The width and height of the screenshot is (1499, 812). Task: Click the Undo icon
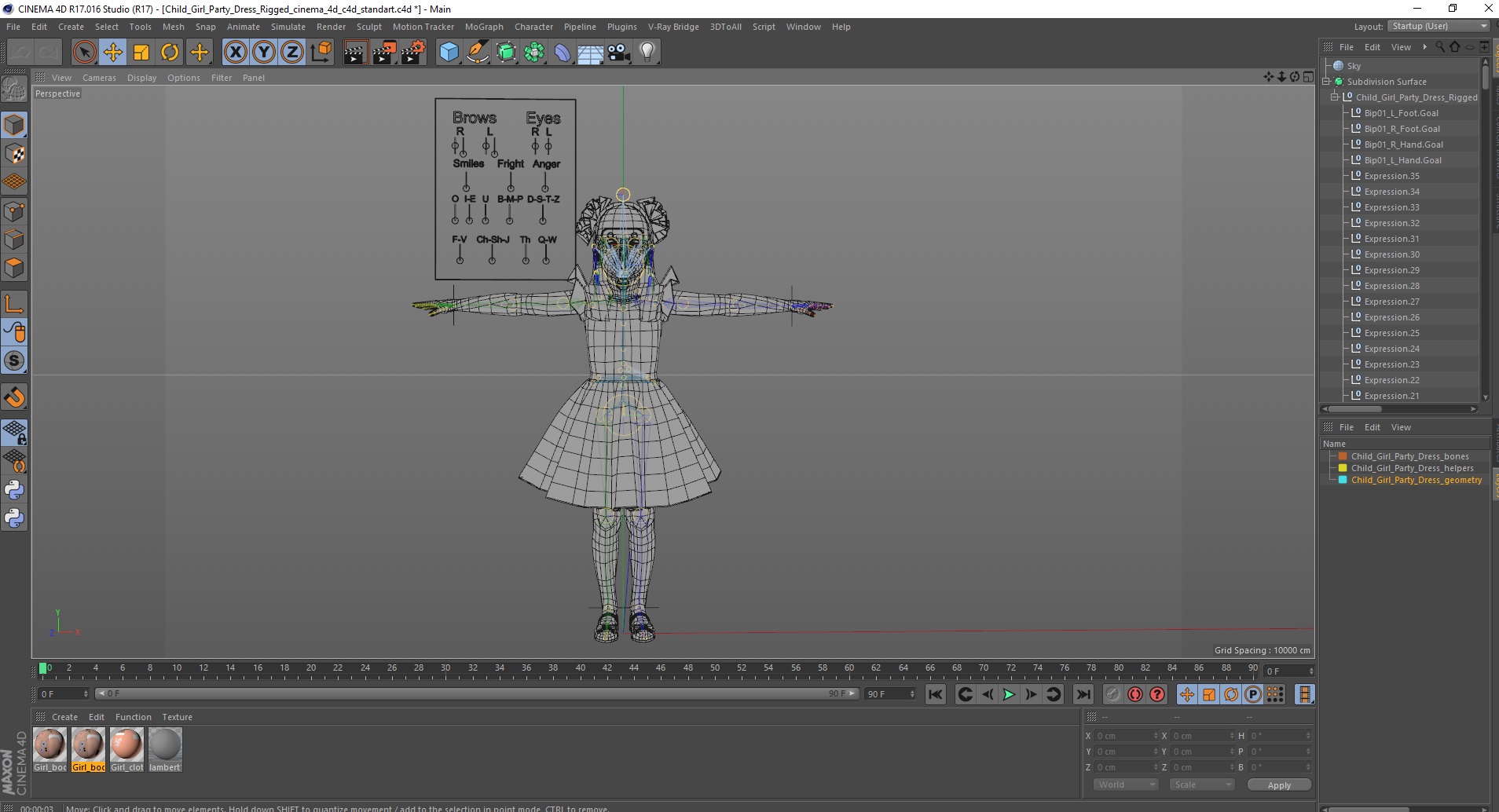click(20, 53)
